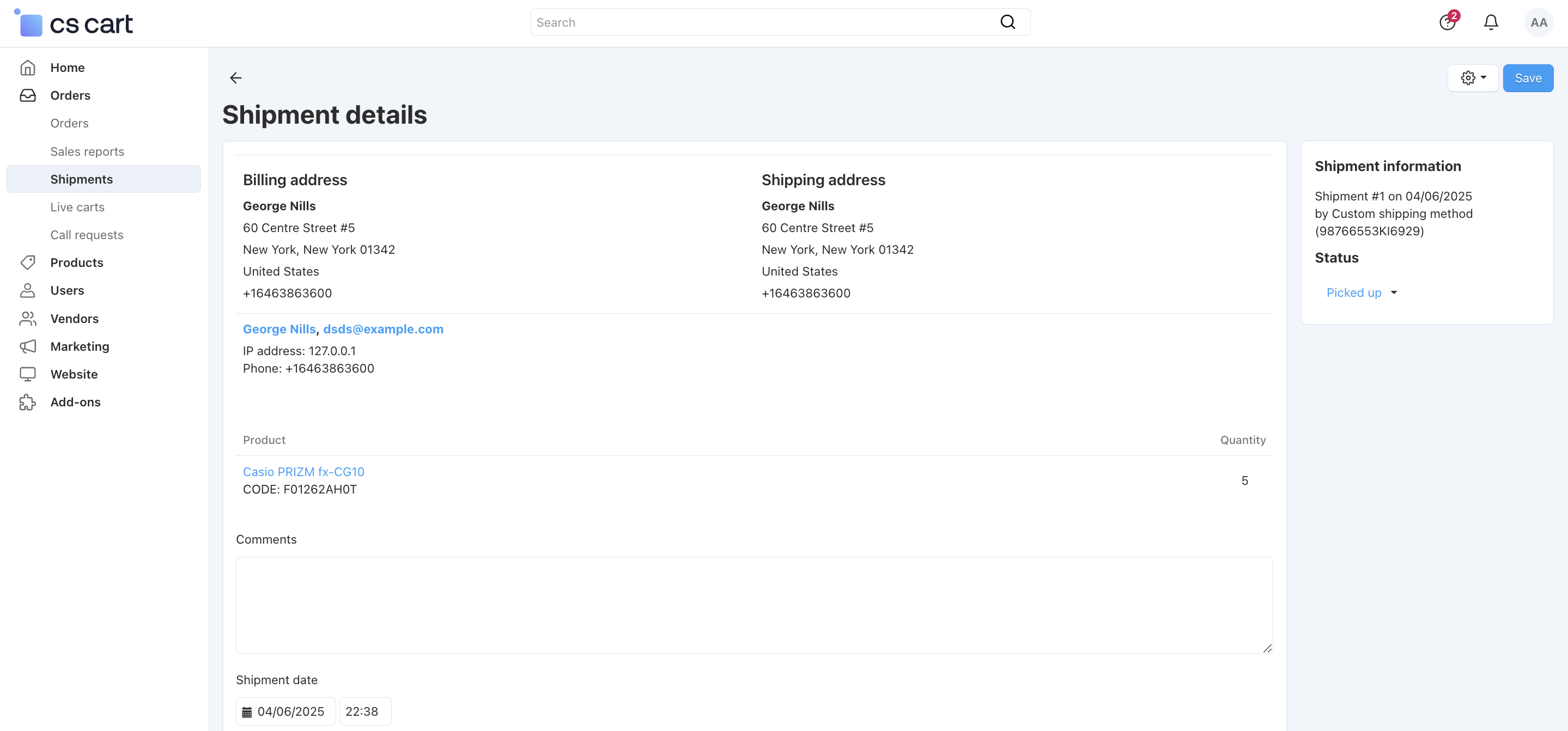Go back with the left arrow
The height and width of the screenshot is (731, 1568).
(x=235, y=78)
